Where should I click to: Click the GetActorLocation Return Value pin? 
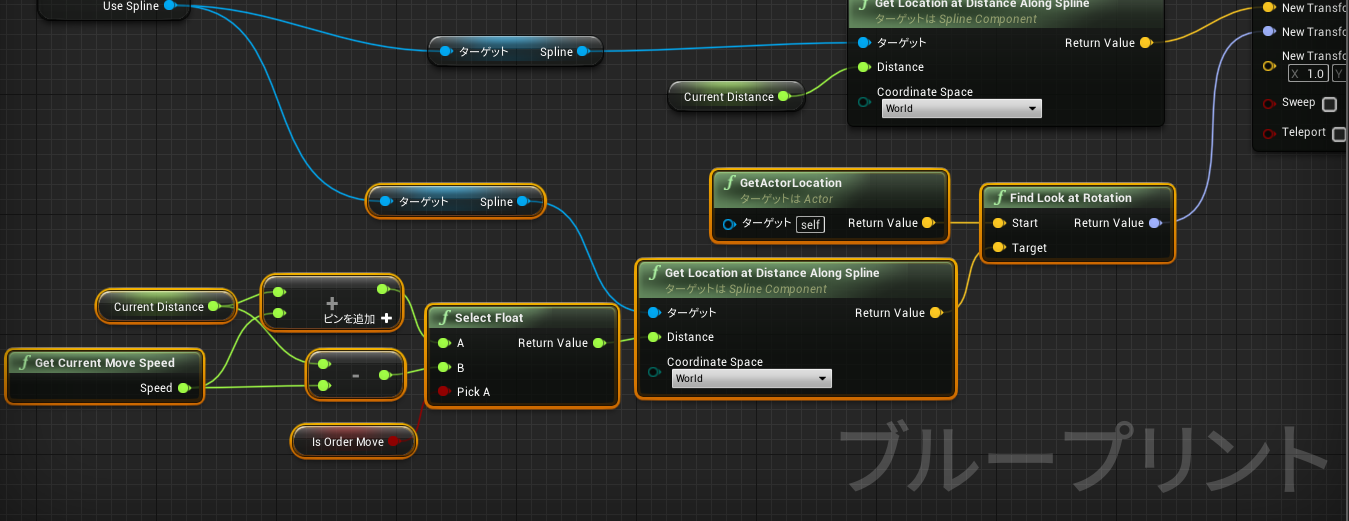coord(928,223)
